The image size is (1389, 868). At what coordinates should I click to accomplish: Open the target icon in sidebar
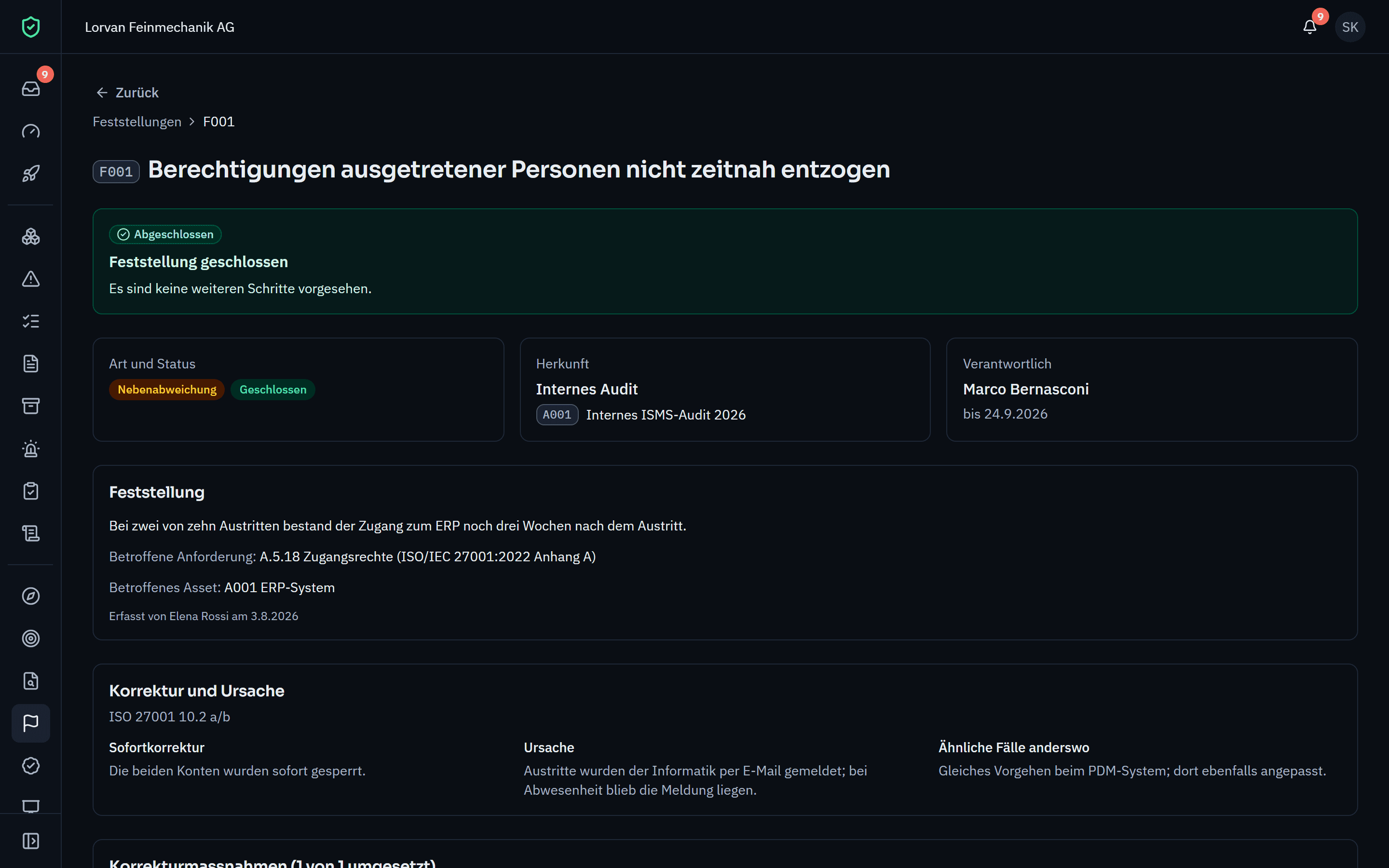[x=30, y=638]
